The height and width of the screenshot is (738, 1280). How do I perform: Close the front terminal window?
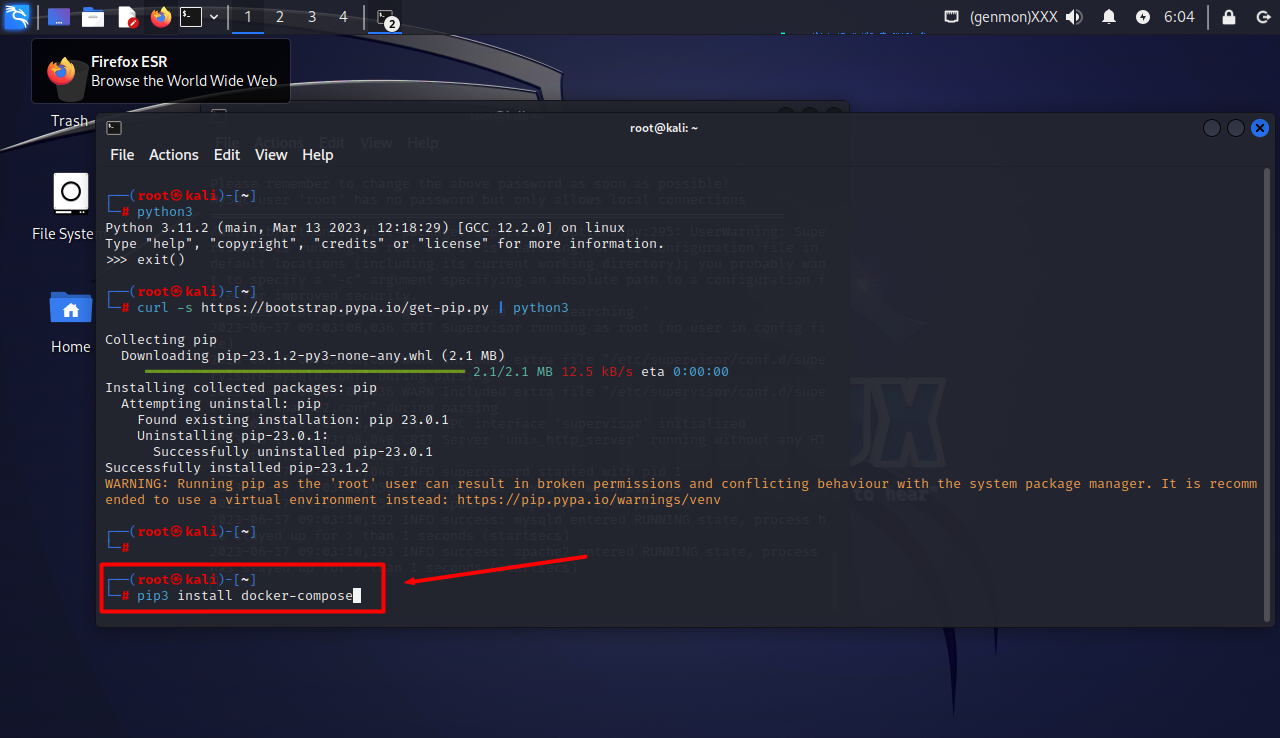click(x=1260, y=128)
